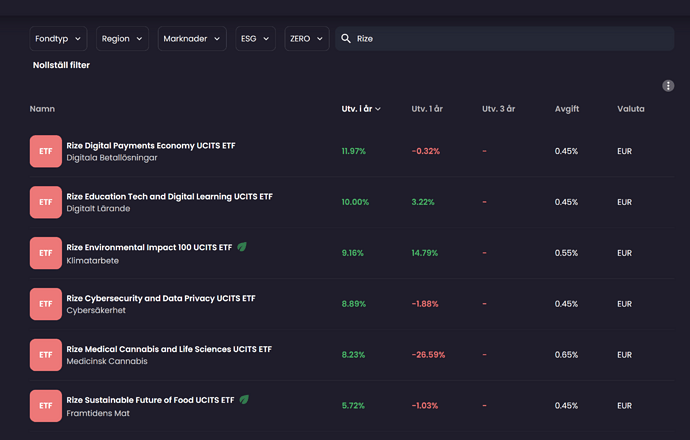Click the -26.59% one-year value
The image size is (690, 440).
pyautogui.click(x=428, y=355)
